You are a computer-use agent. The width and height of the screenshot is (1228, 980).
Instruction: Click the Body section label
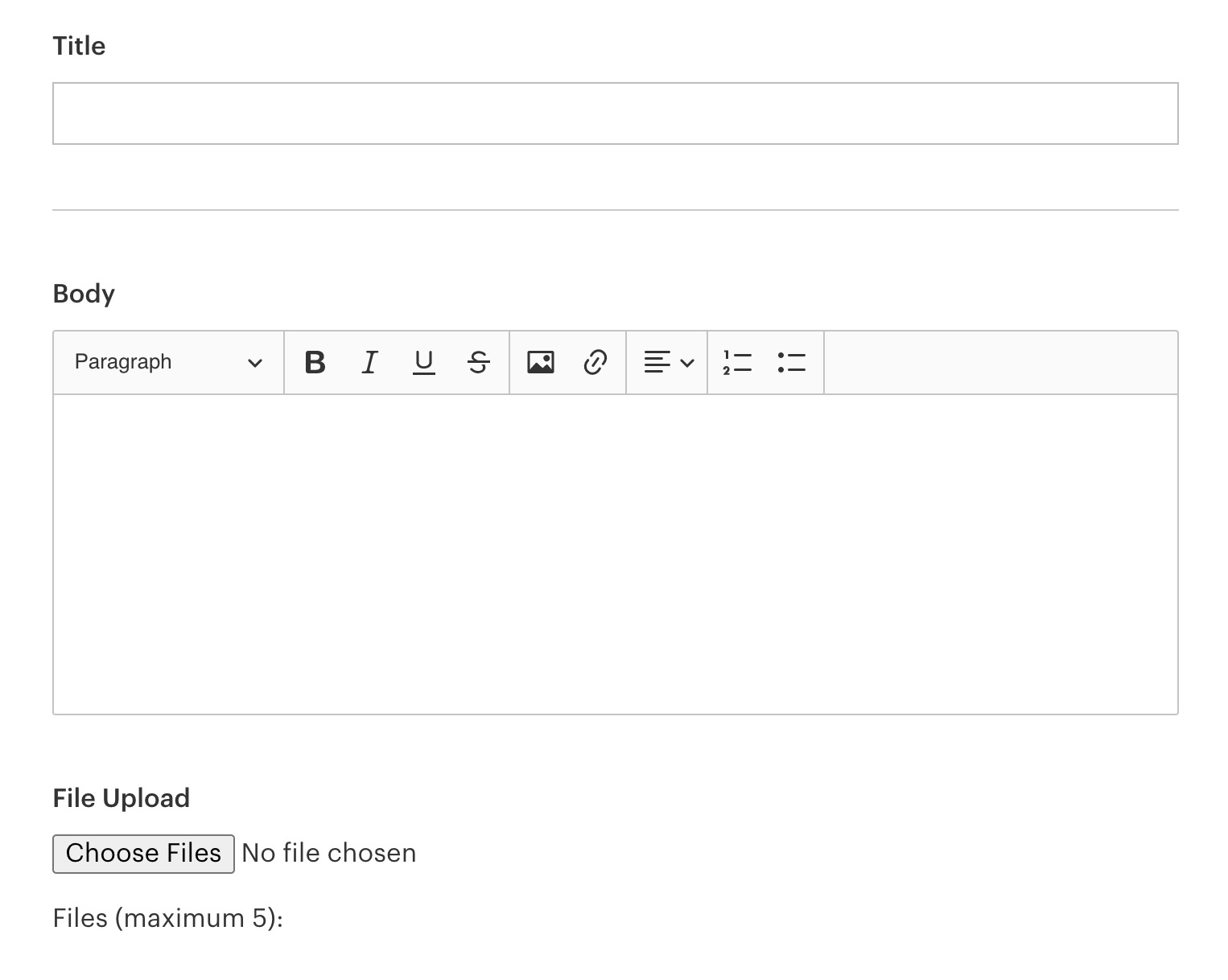click(84, 294)
